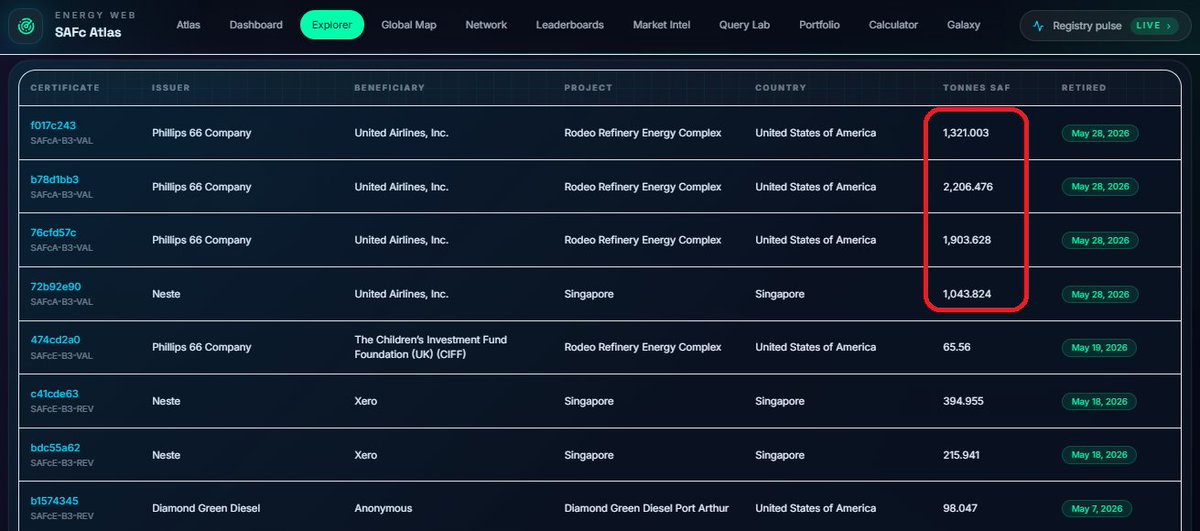
Task: Open certificate c41cde63
Action: 54,393
